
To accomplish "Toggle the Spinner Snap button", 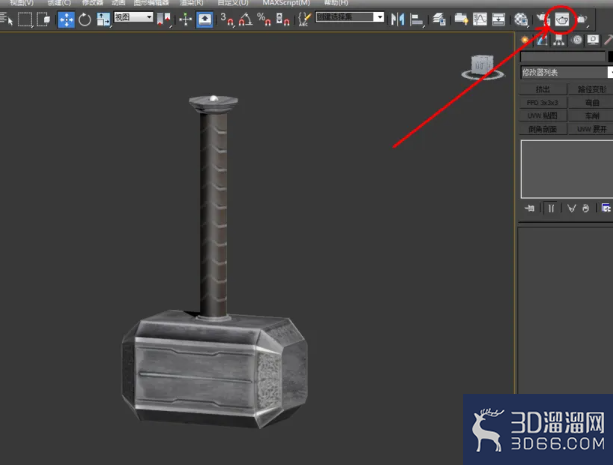I will (x=282, y=19).
